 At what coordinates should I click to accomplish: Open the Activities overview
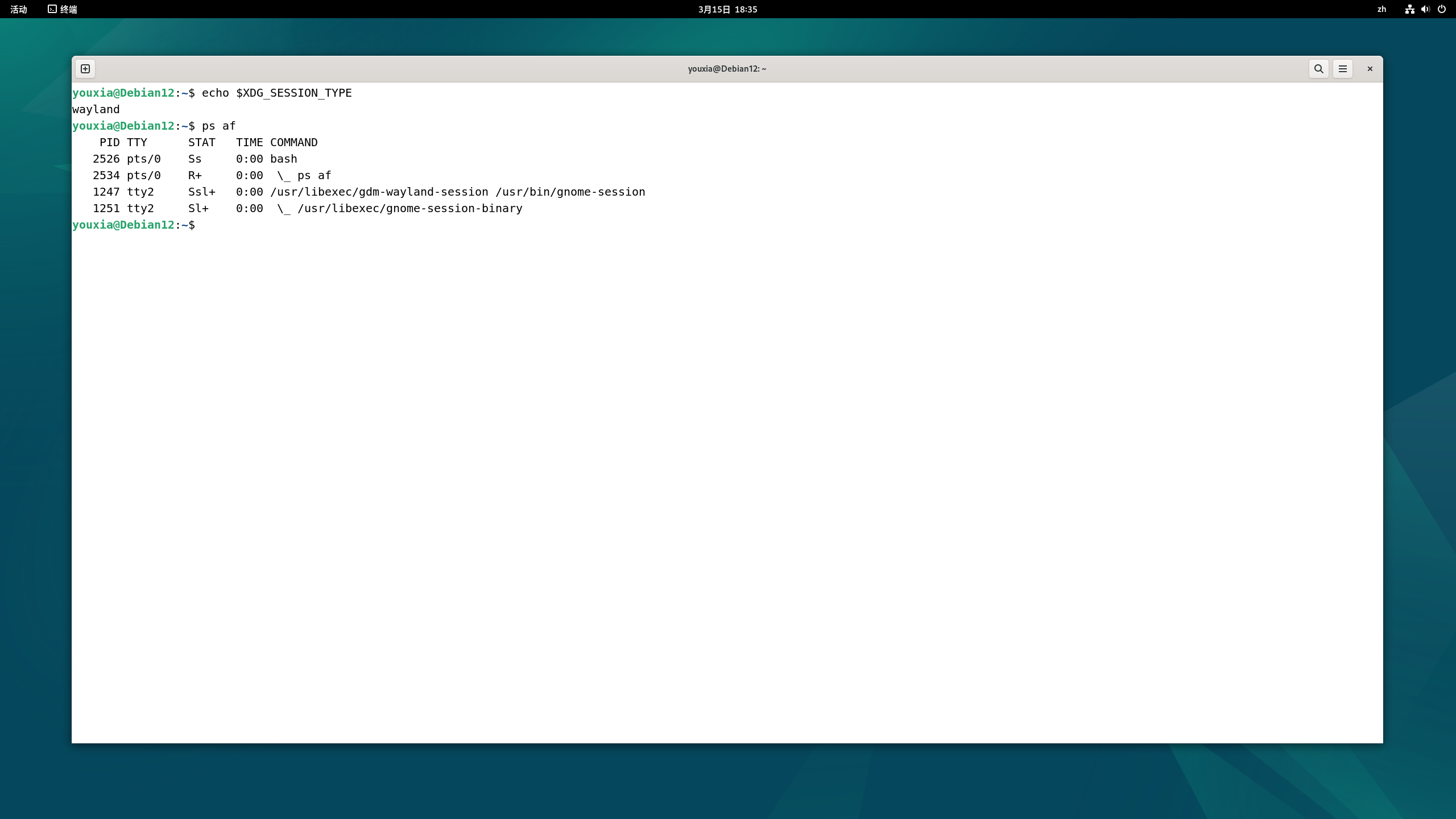(x=19, y=9)
